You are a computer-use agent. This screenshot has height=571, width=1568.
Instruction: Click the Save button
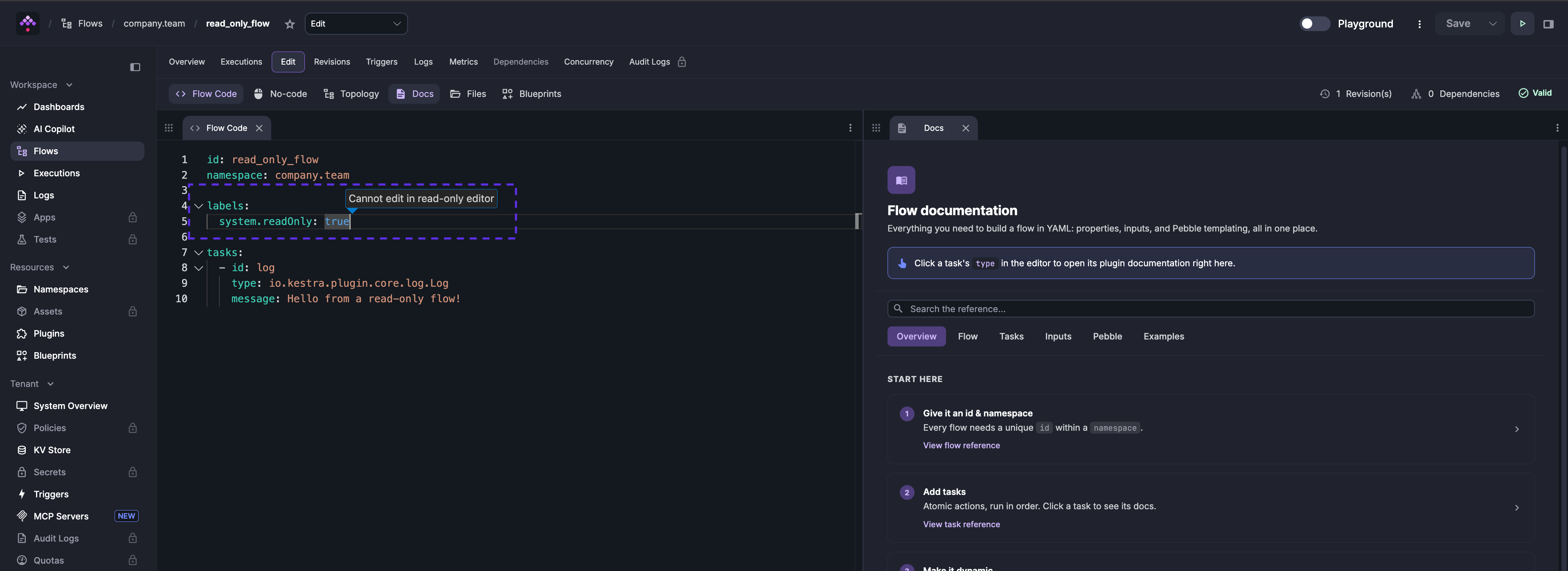(x=1458, y=24)
